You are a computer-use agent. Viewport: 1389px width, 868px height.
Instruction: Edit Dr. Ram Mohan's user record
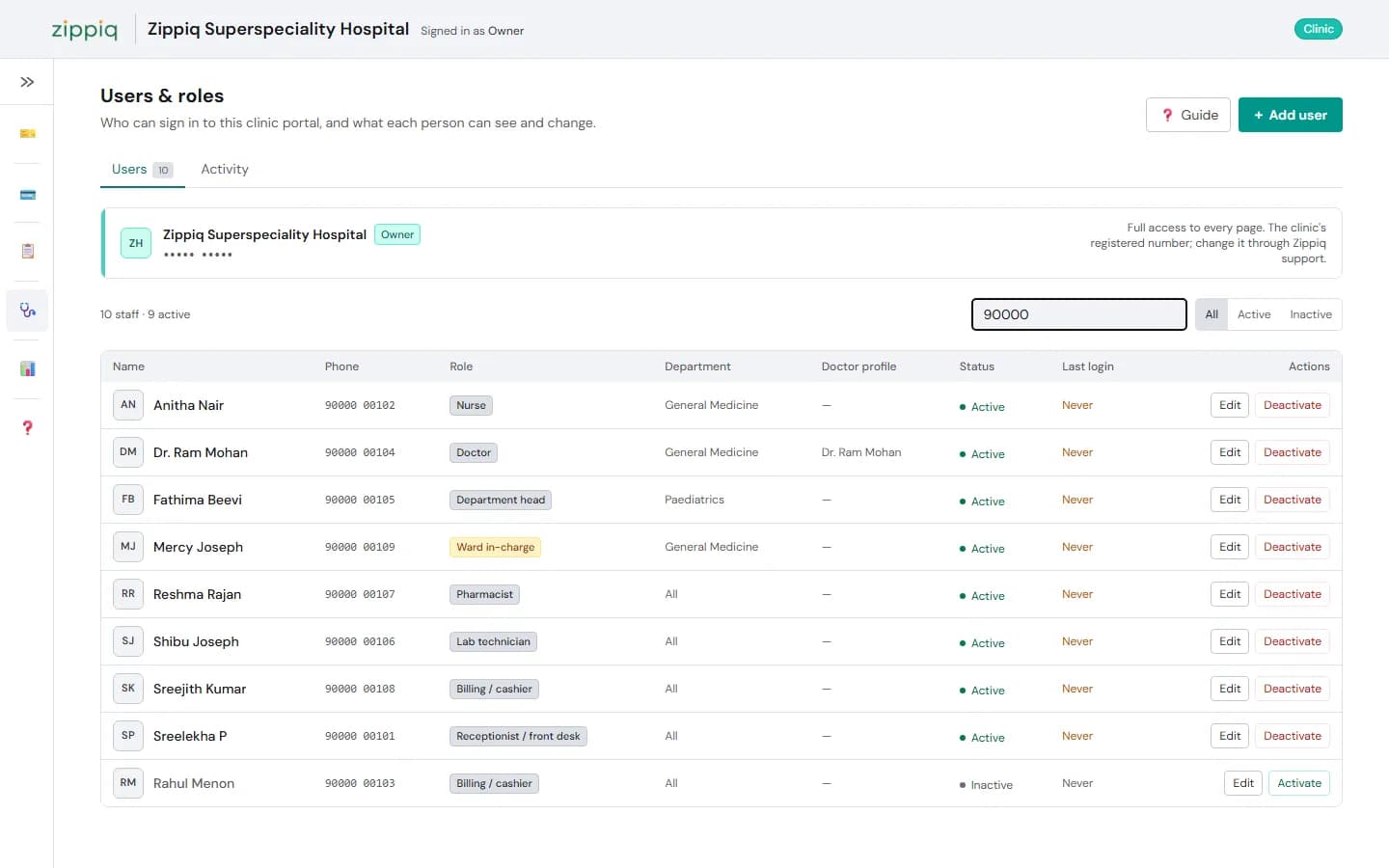[x=1230, y=452]
